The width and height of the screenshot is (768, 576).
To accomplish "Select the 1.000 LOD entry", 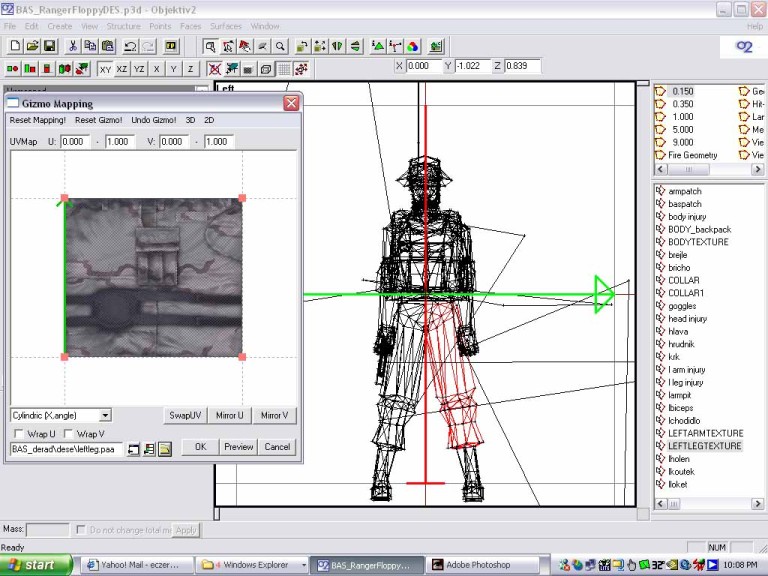I will point(682,117).
